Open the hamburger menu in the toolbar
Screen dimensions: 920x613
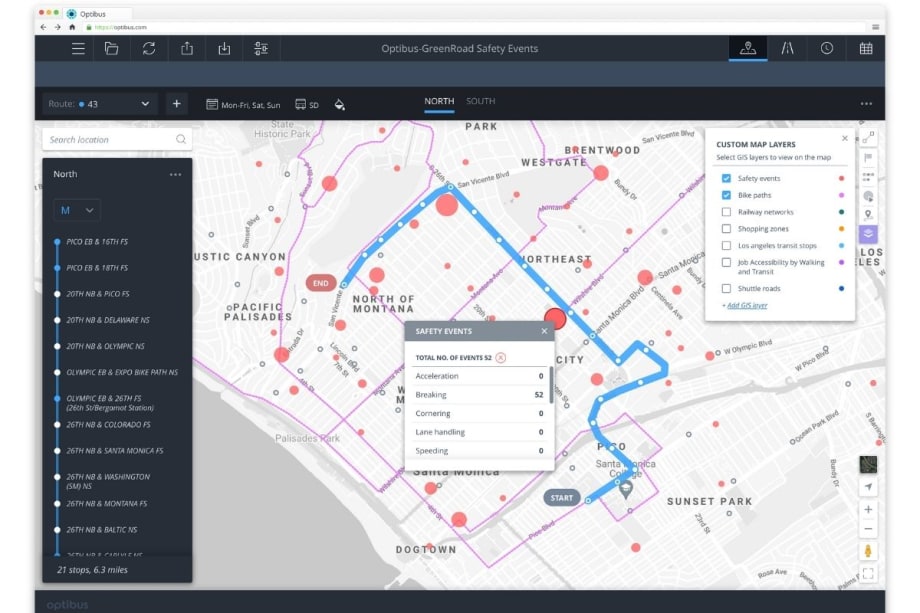78,48
